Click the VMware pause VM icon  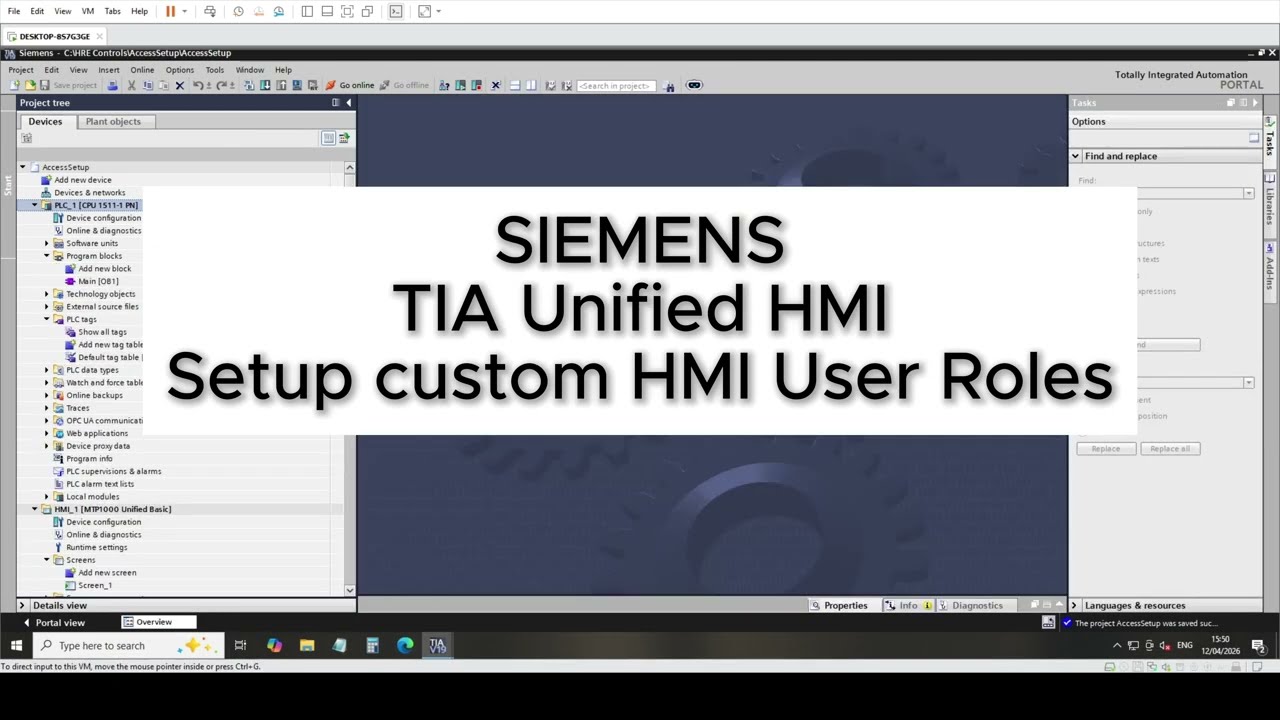(x=170, y=11)
